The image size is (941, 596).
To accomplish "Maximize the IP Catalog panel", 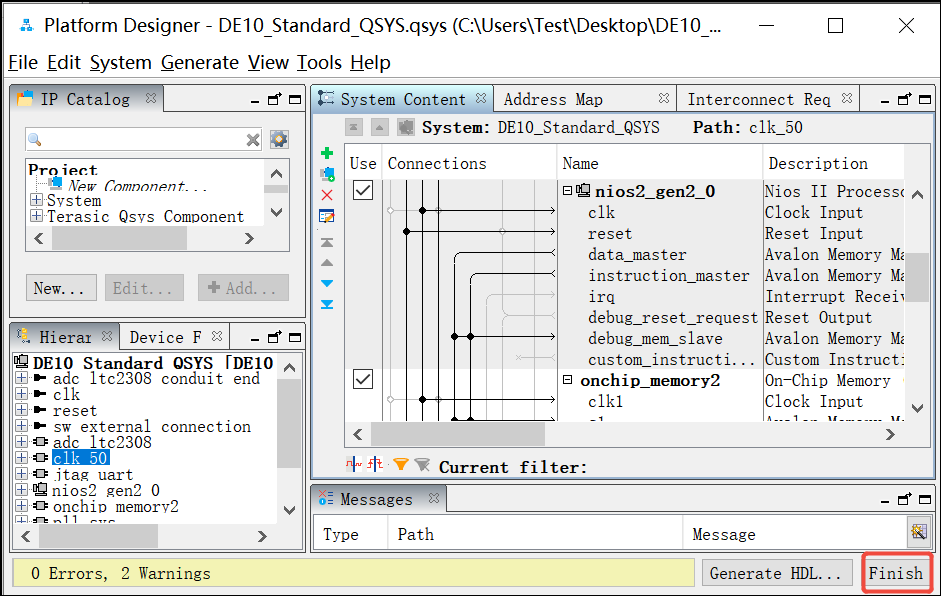I will tap(295, 100).
